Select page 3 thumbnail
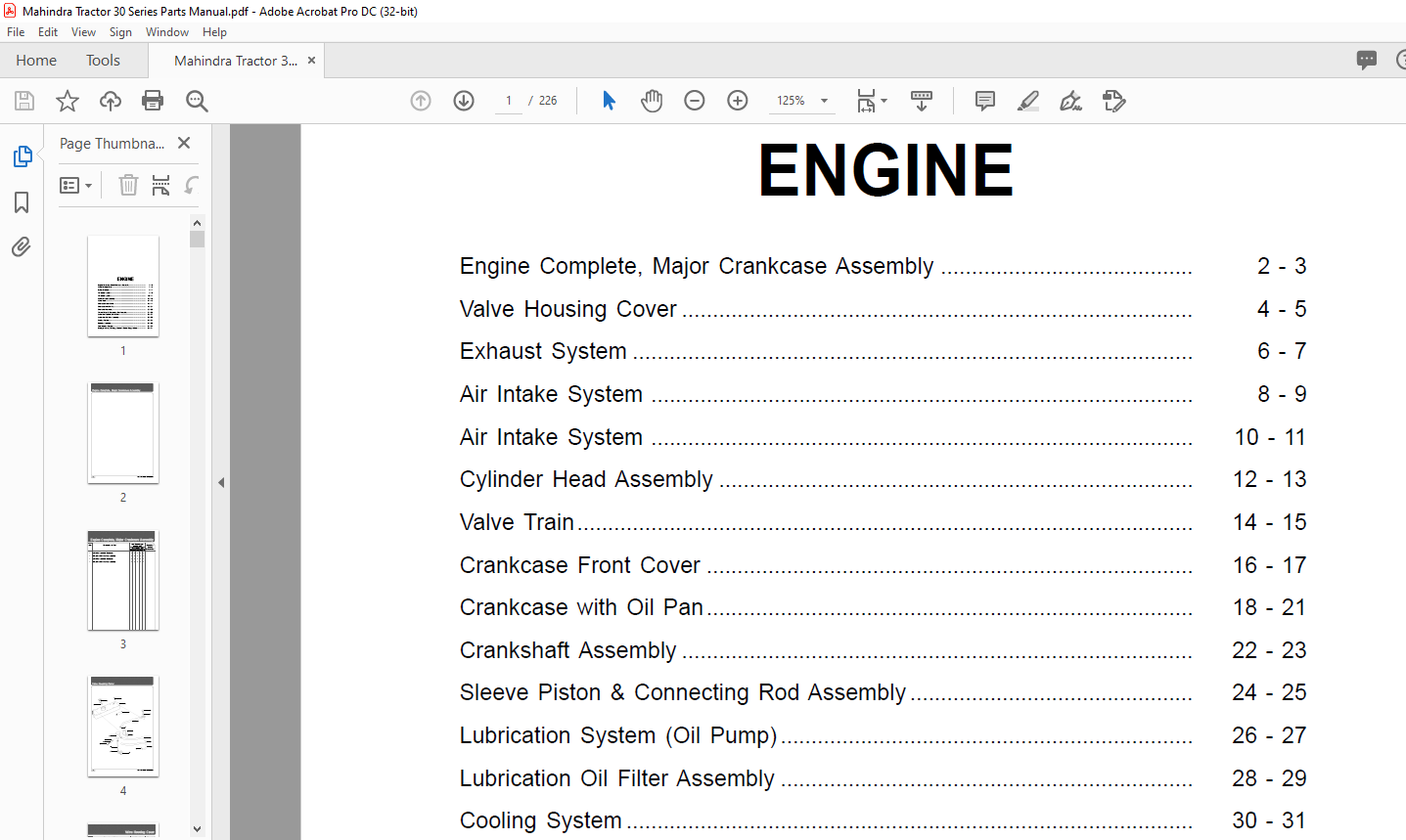1406x840 pixels. [x=123, y=580]
